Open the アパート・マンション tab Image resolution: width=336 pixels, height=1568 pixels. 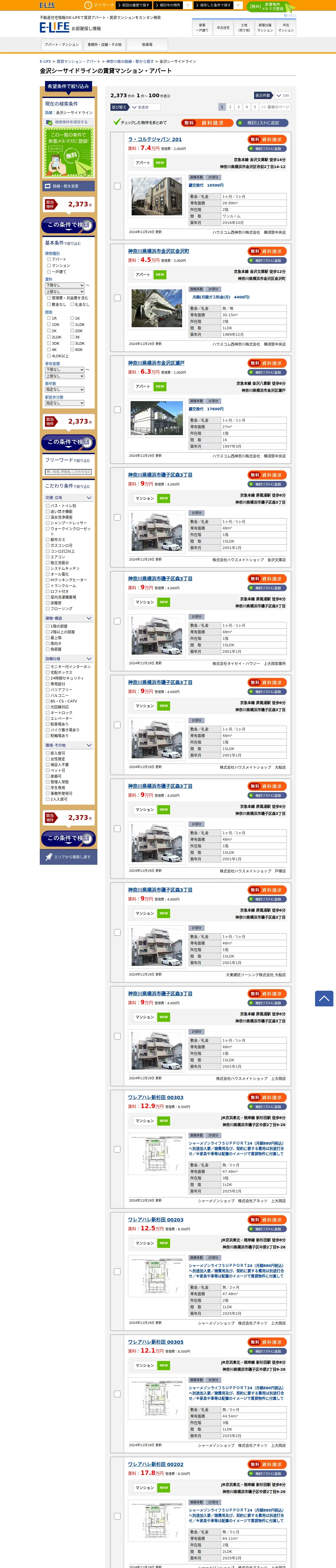point(61,44)
